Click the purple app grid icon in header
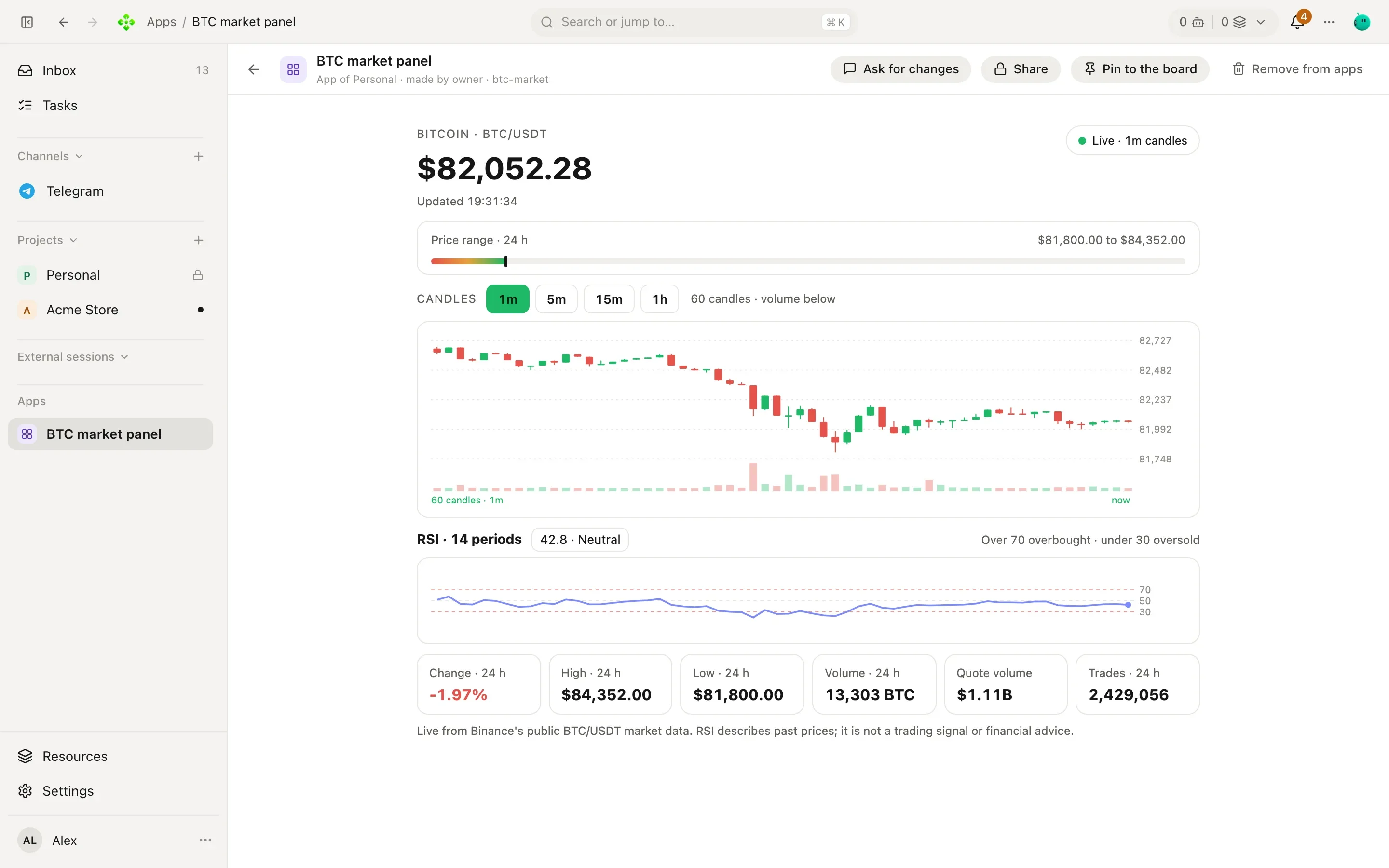The height and width of the screenshot is (868, 1389). click(x=293, y=69)
